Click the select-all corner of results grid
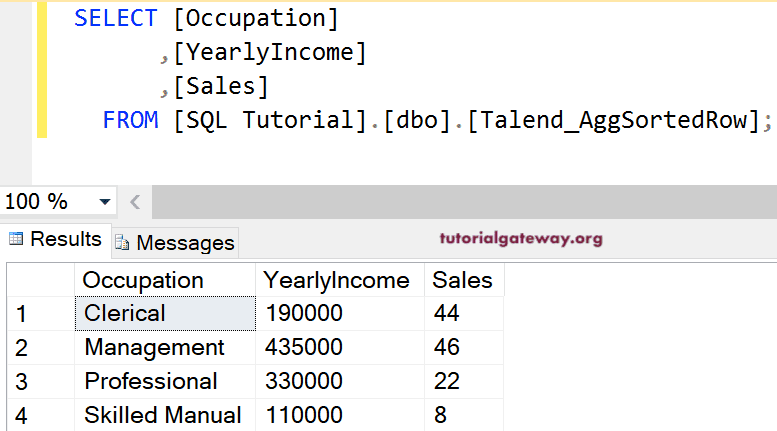 [40, 280]
